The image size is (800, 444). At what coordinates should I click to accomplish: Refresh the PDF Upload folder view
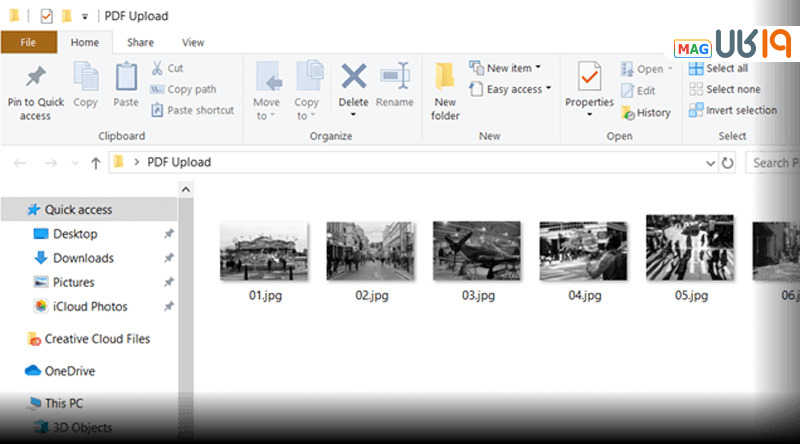click(x=728, y=162)
